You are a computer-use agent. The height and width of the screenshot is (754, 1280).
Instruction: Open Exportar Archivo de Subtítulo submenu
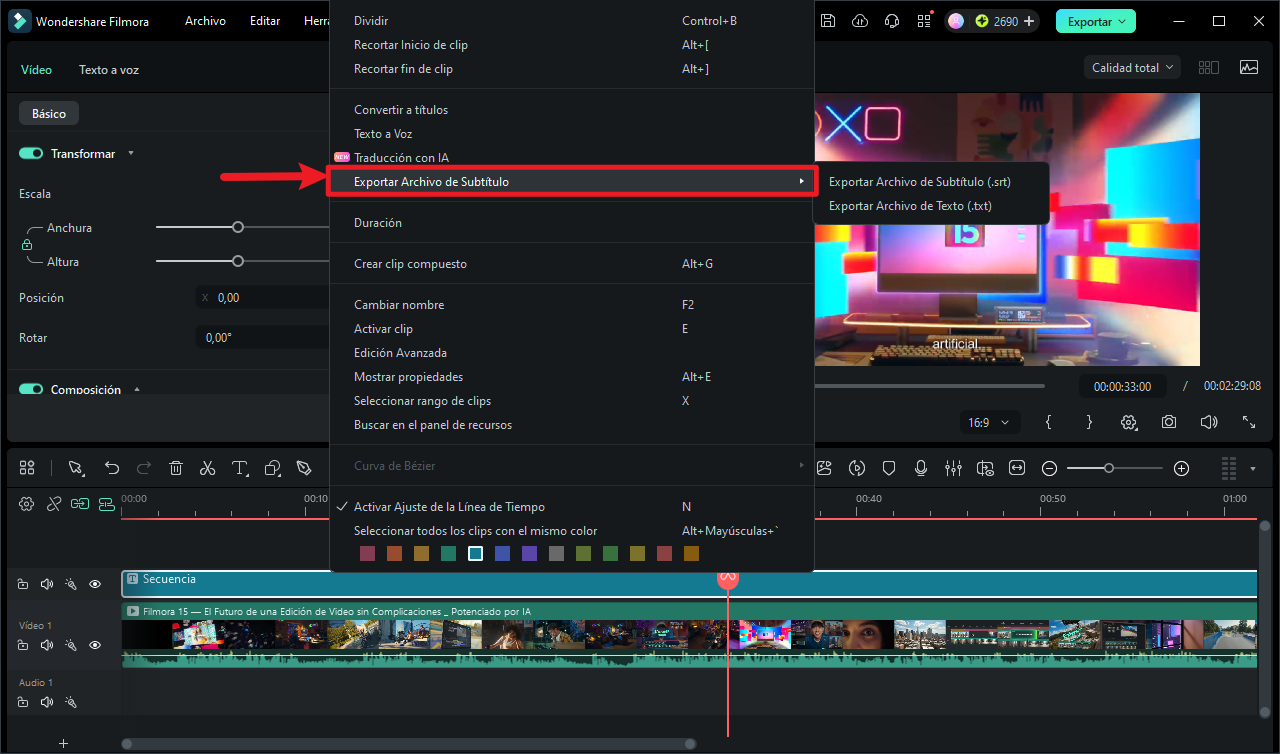coord(571,181)
